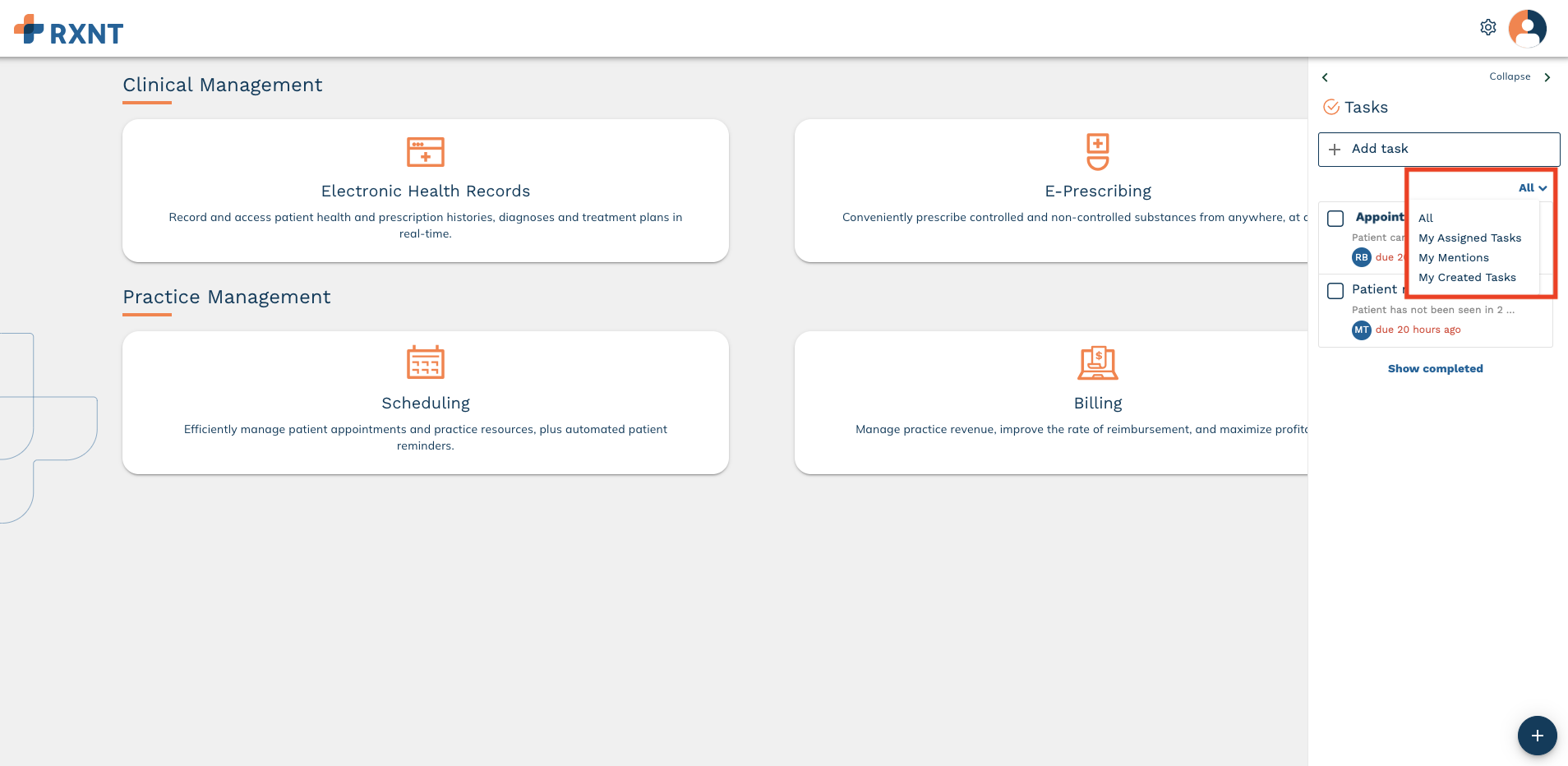This screenshot has width=1568, height=766.
Task: Click the left chevron in tasks panel
Action: pos(1325,77)
